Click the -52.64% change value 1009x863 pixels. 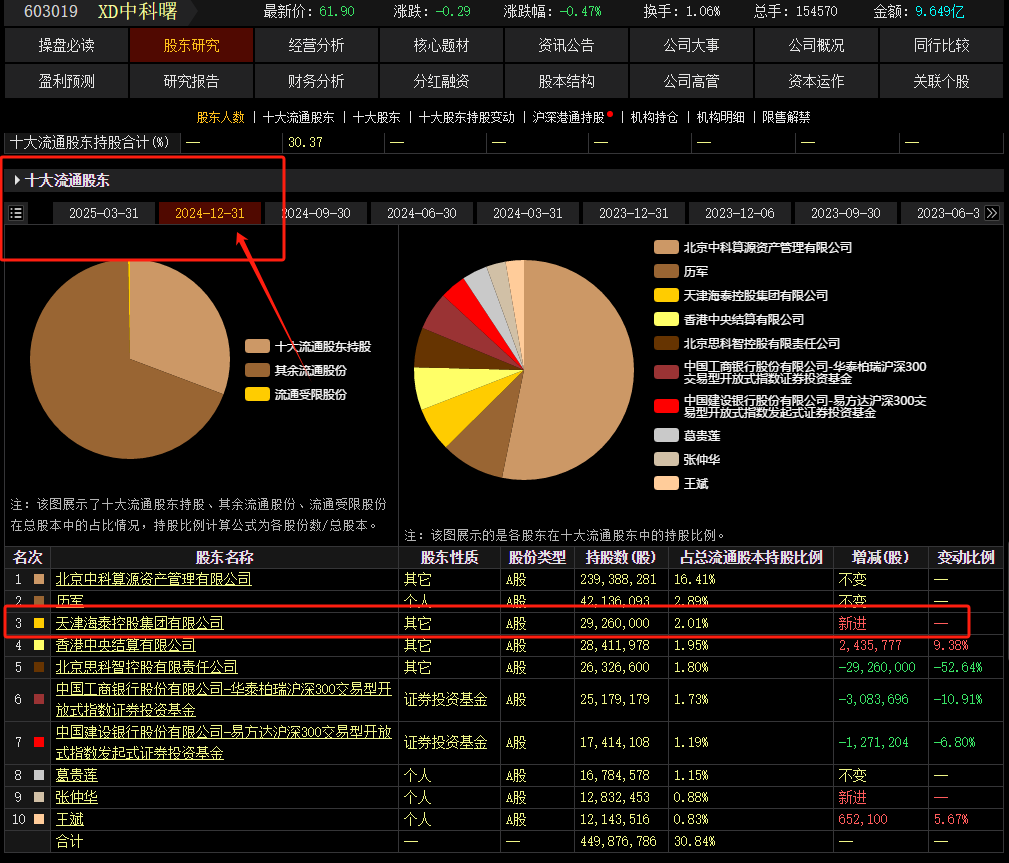click(958, 667)
